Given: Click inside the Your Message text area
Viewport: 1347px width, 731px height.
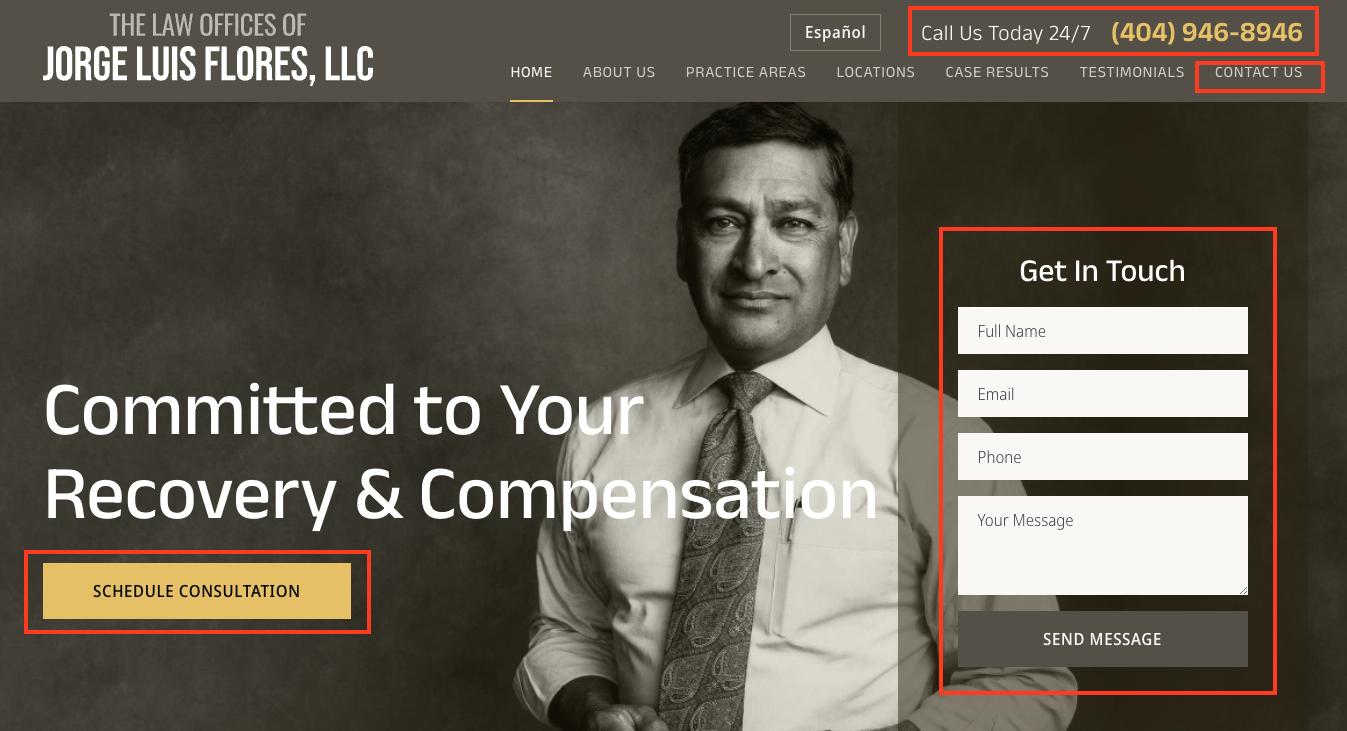Looking at the screenshot, I should (1103, 546).
